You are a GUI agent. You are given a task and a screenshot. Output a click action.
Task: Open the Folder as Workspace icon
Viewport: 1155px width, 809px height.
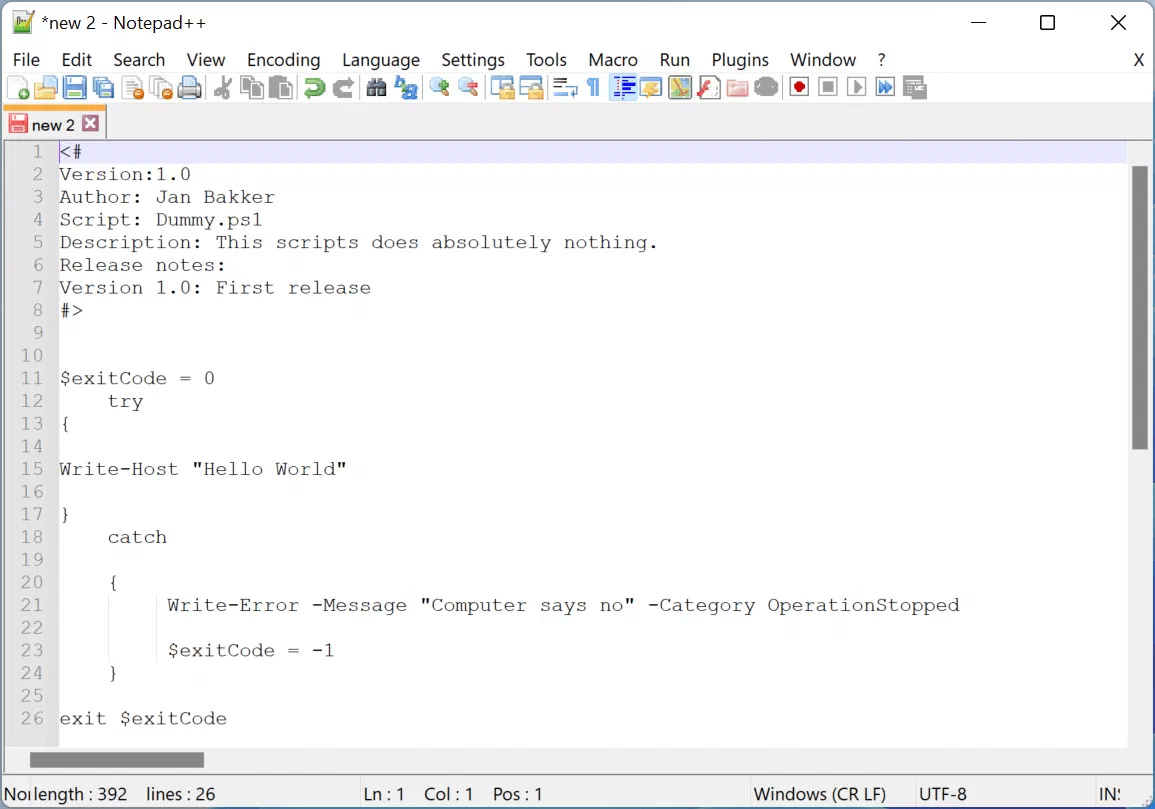[x=737, y=88]
